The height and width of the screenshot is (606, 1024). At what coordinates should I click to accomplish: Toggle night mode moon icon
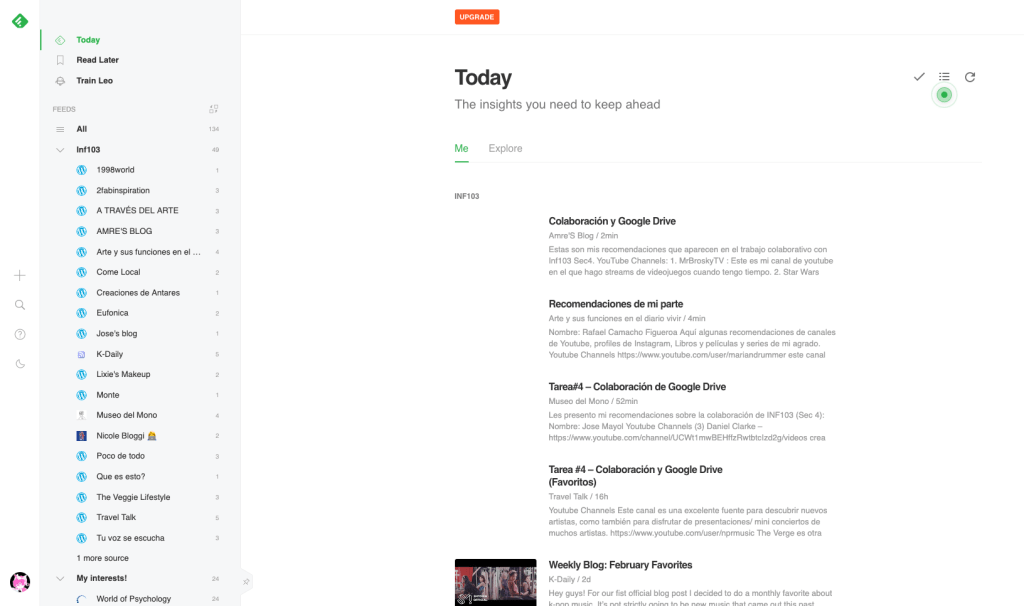coord(20,364)
